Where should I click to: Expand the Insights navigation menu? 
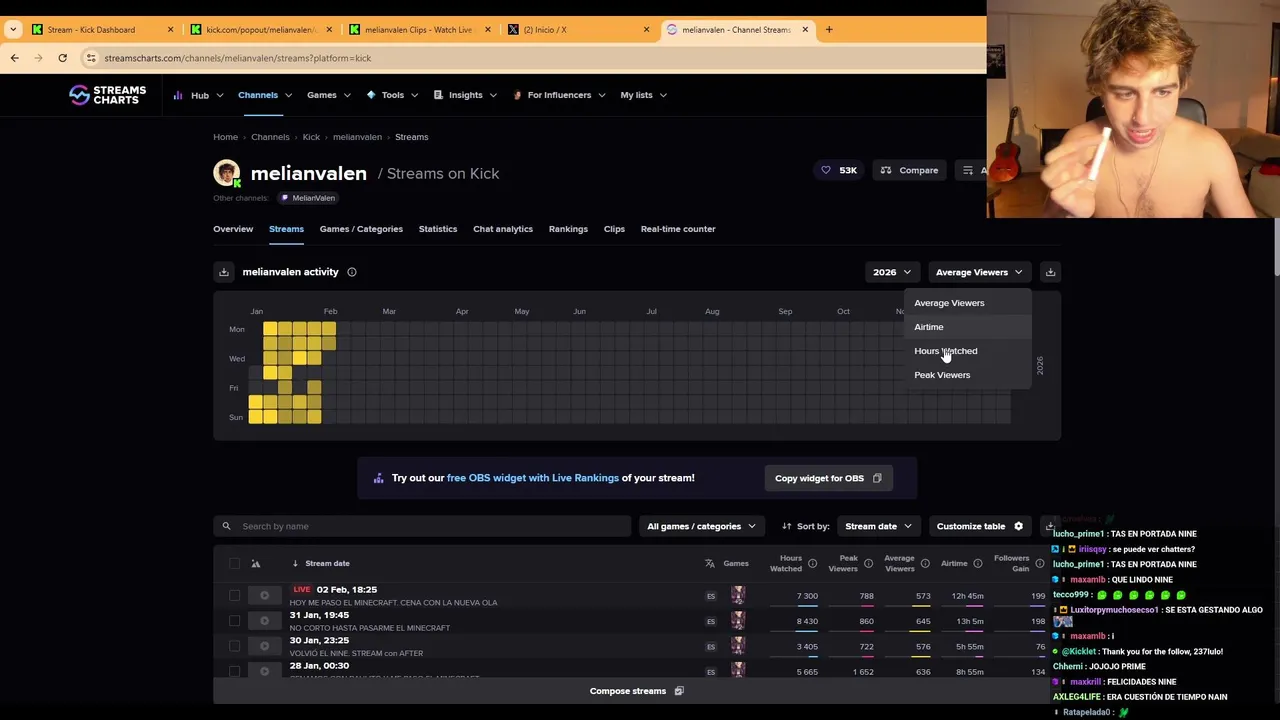[x=465, y=95]
